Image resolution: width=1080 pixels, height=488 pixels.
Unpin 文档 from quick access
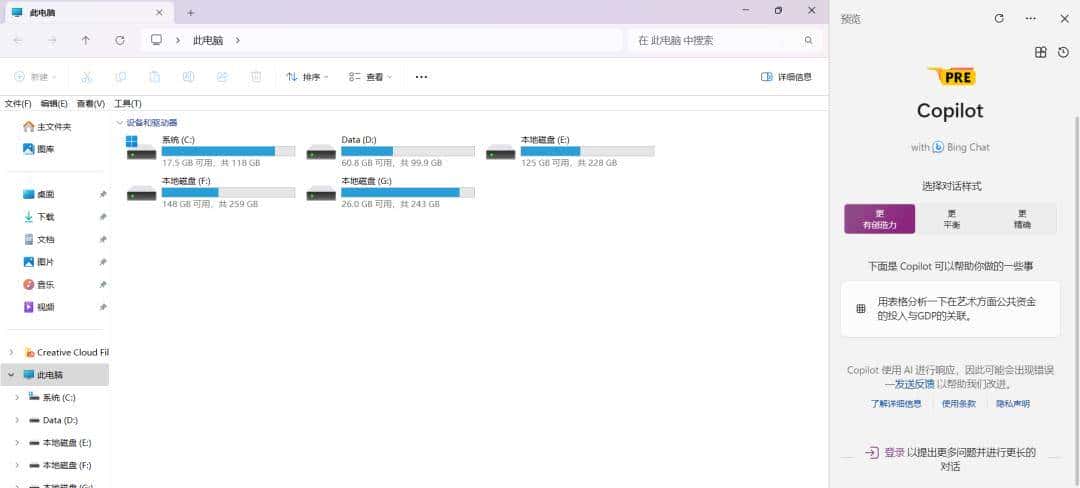[103, 240]
